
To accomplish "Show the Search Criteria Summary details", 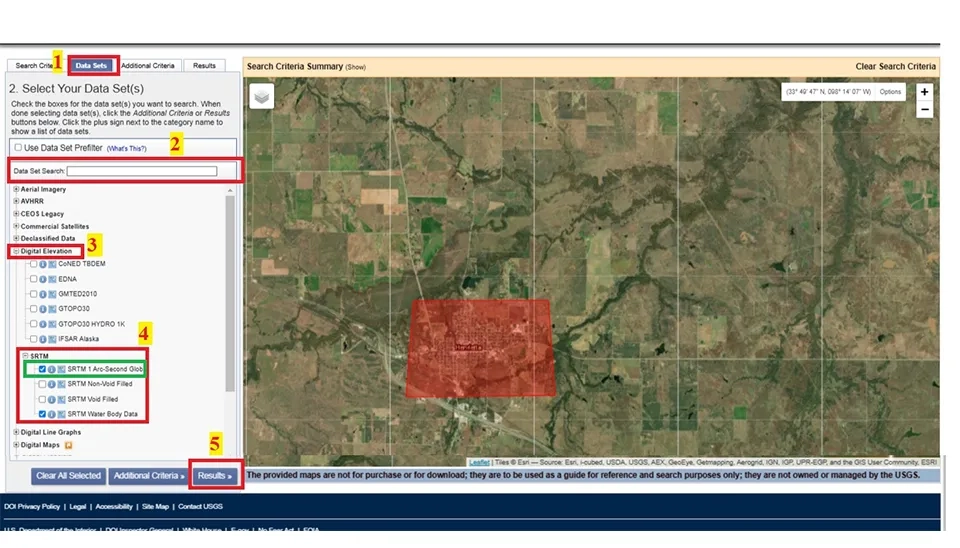I will (355, 67).
